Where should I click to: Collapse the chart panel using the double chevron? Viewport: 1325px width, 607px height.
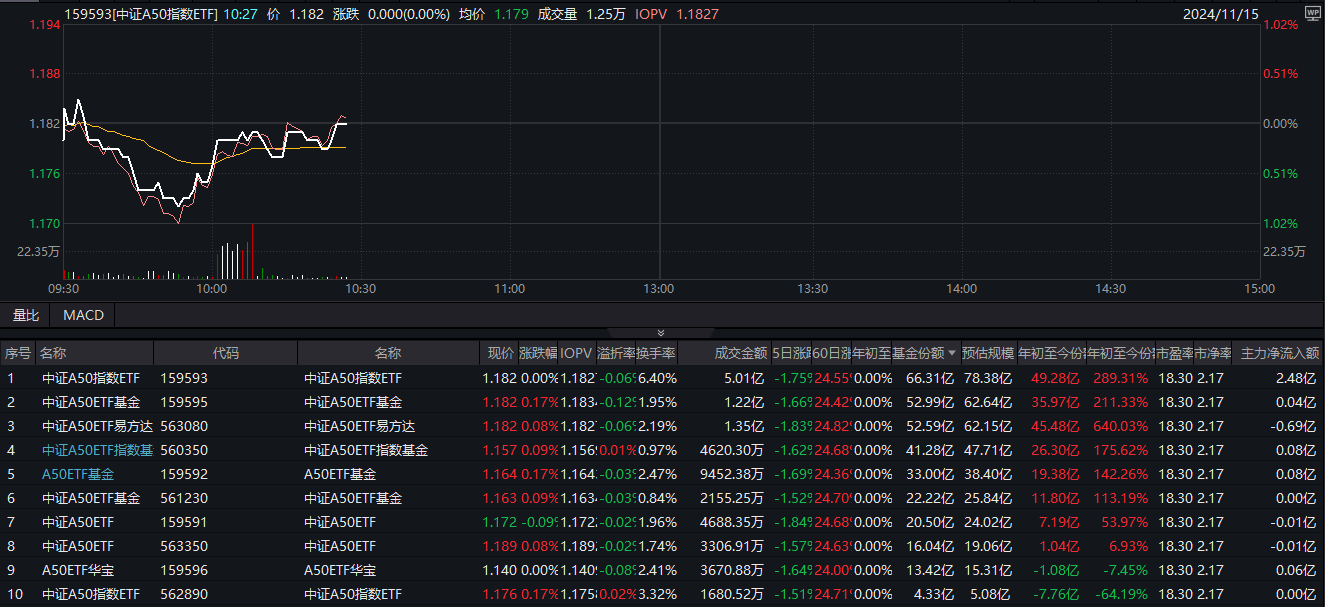(x=660, y=333)
